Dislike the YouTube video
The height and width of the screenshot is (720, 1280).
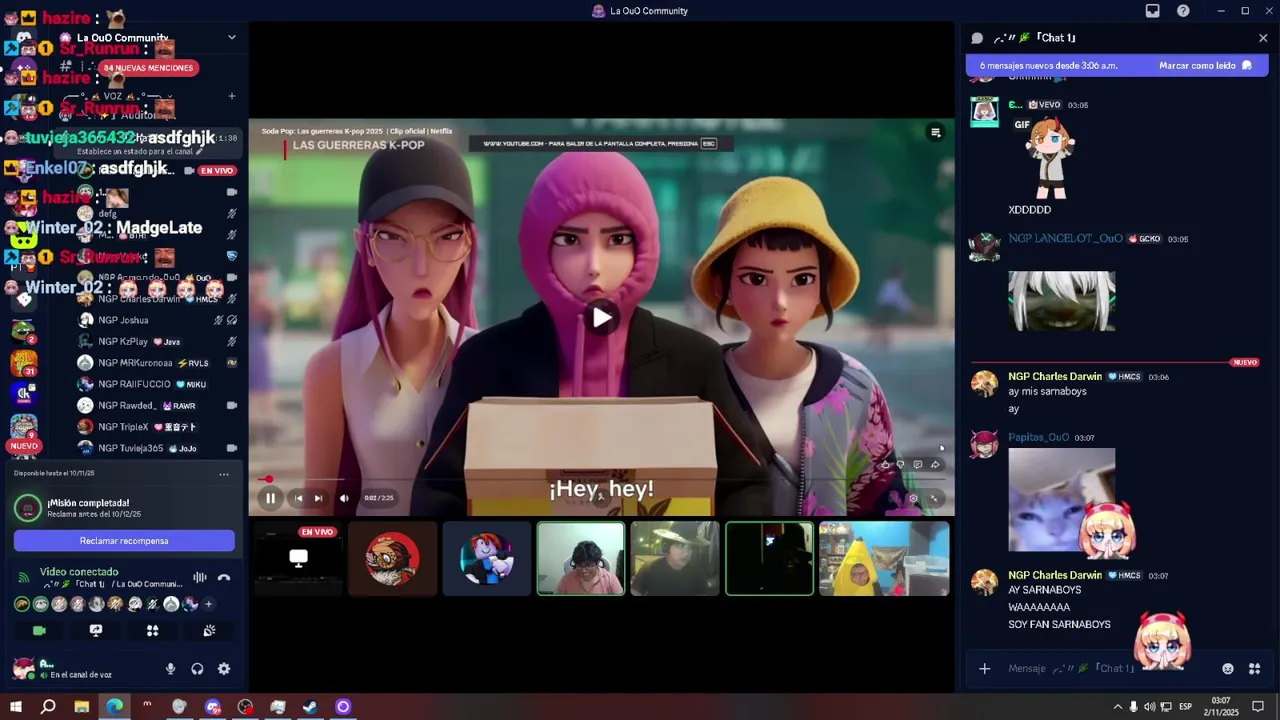pyautogui.click(x=901, y=464)
